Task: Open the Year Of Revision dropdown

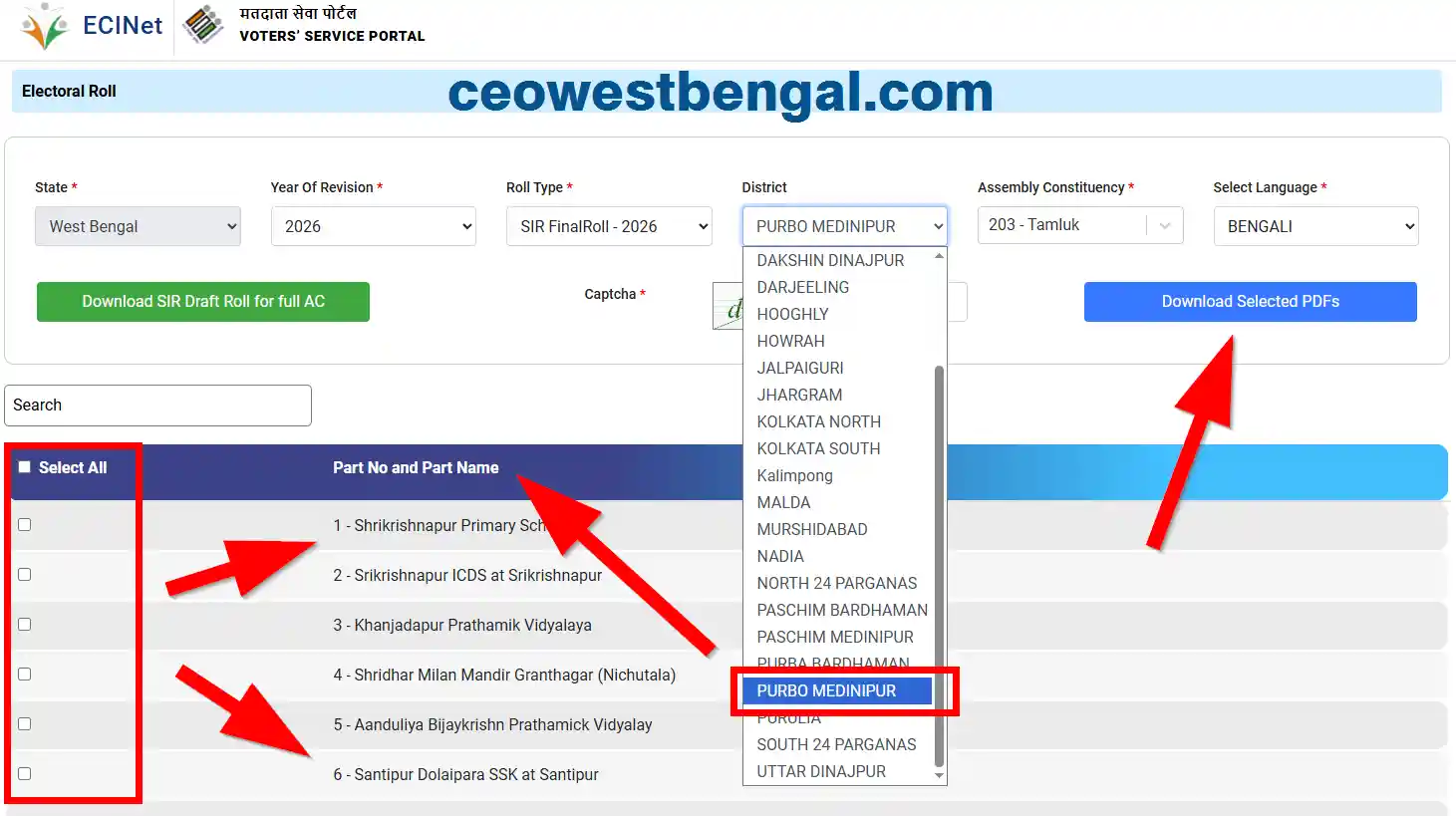Action: coord(373,226)
